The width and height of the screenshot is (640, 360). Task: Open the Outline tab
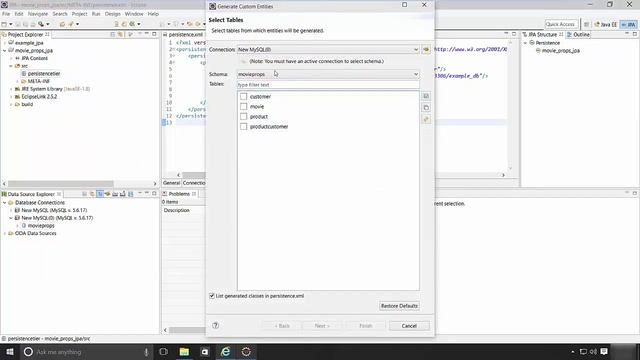(x=578, y=35)
